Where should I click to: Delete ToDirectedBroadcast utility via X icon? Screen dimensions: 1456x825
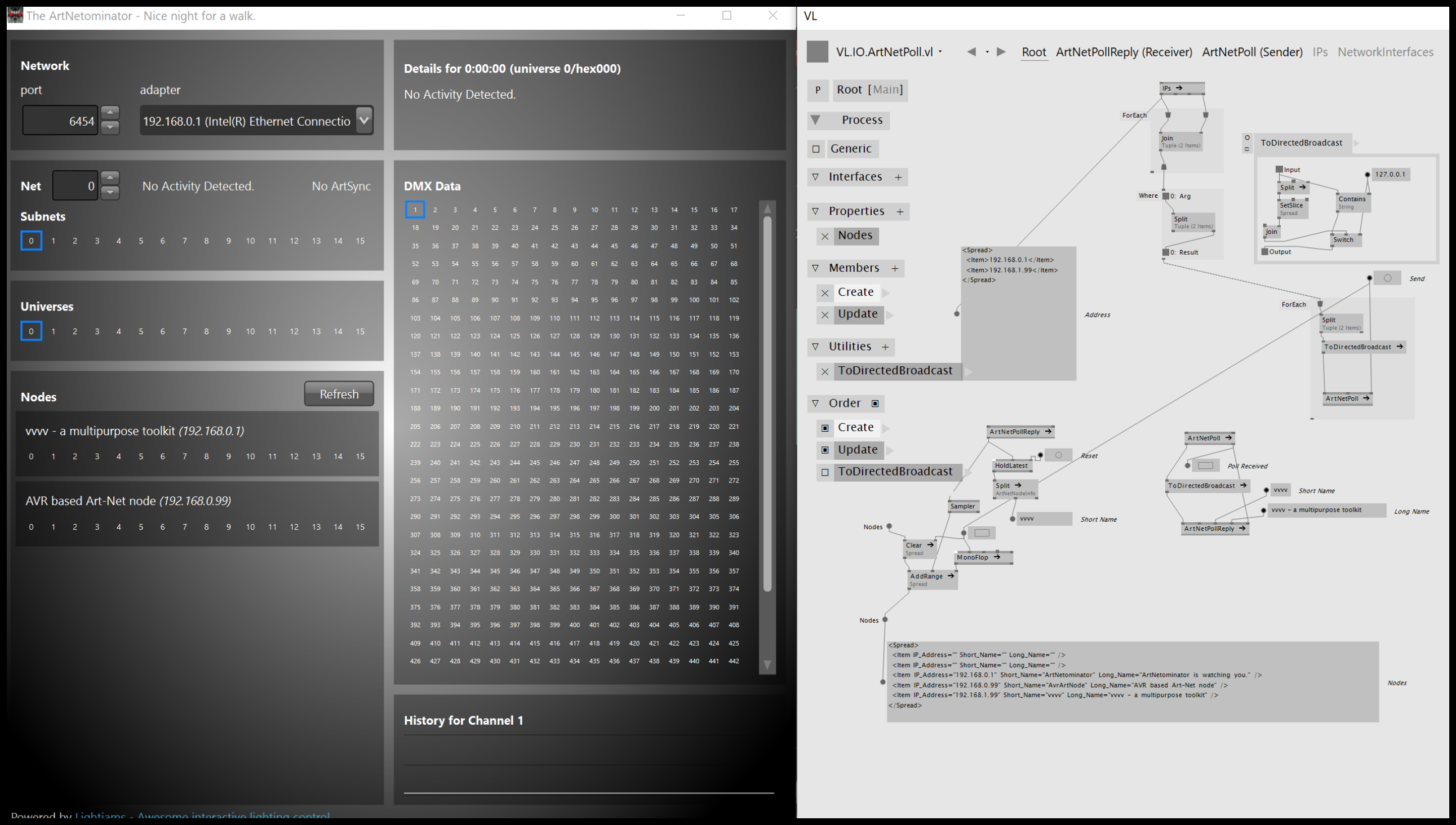(x=825, y=371)
